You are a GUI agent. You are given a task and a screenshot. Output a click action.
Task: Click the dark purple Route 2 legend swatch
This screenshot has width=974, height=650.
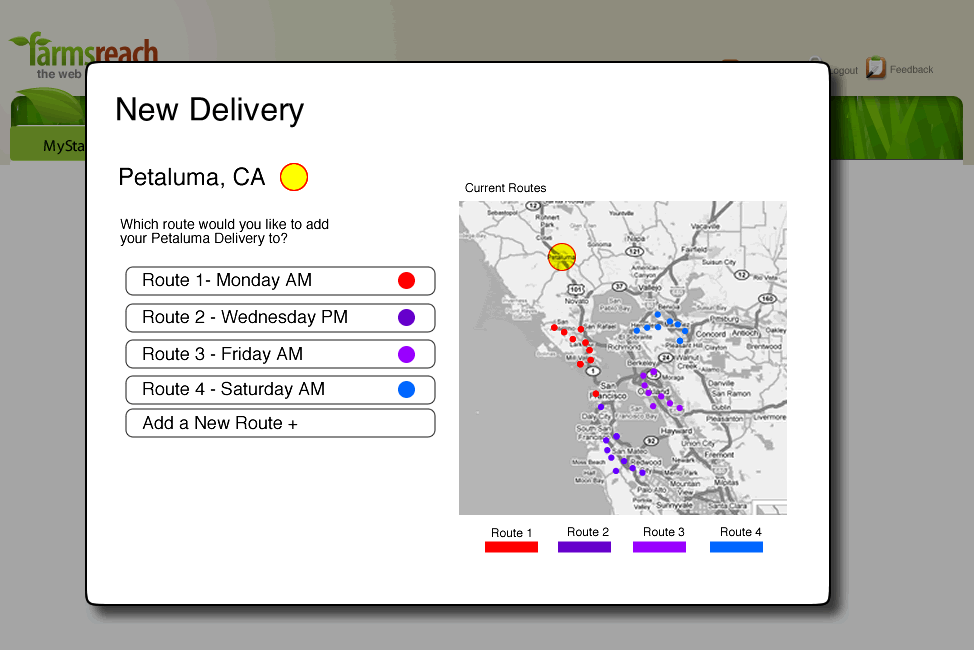[x=584, y=547]
